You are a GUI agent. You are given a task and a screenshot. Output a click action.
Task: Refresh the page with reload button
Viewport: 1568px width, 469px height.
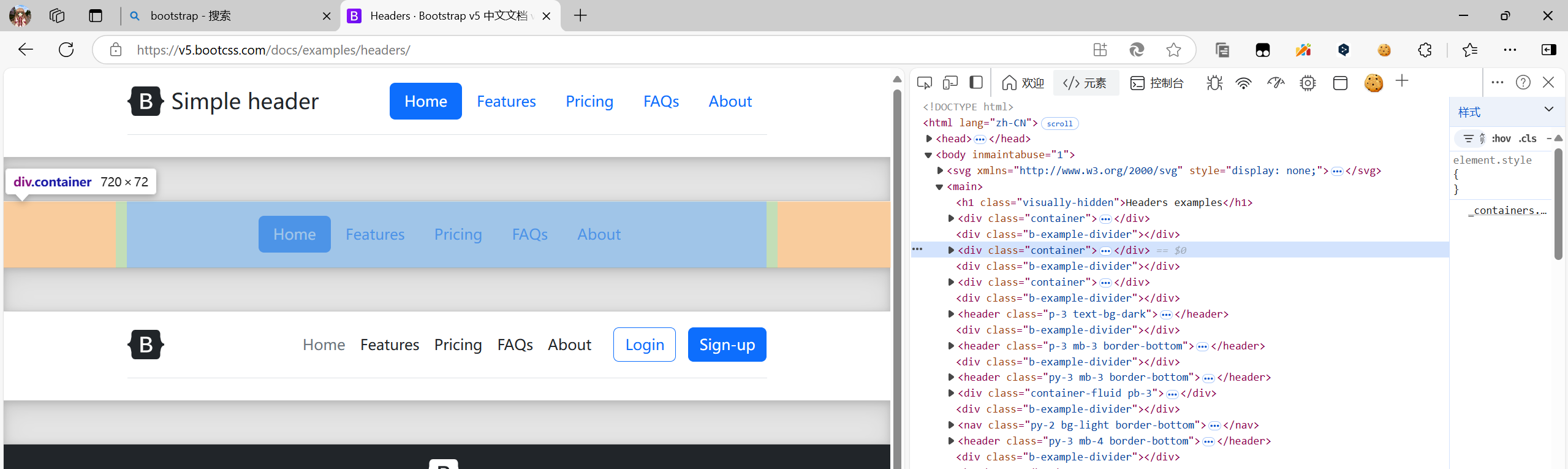(66, 50)
